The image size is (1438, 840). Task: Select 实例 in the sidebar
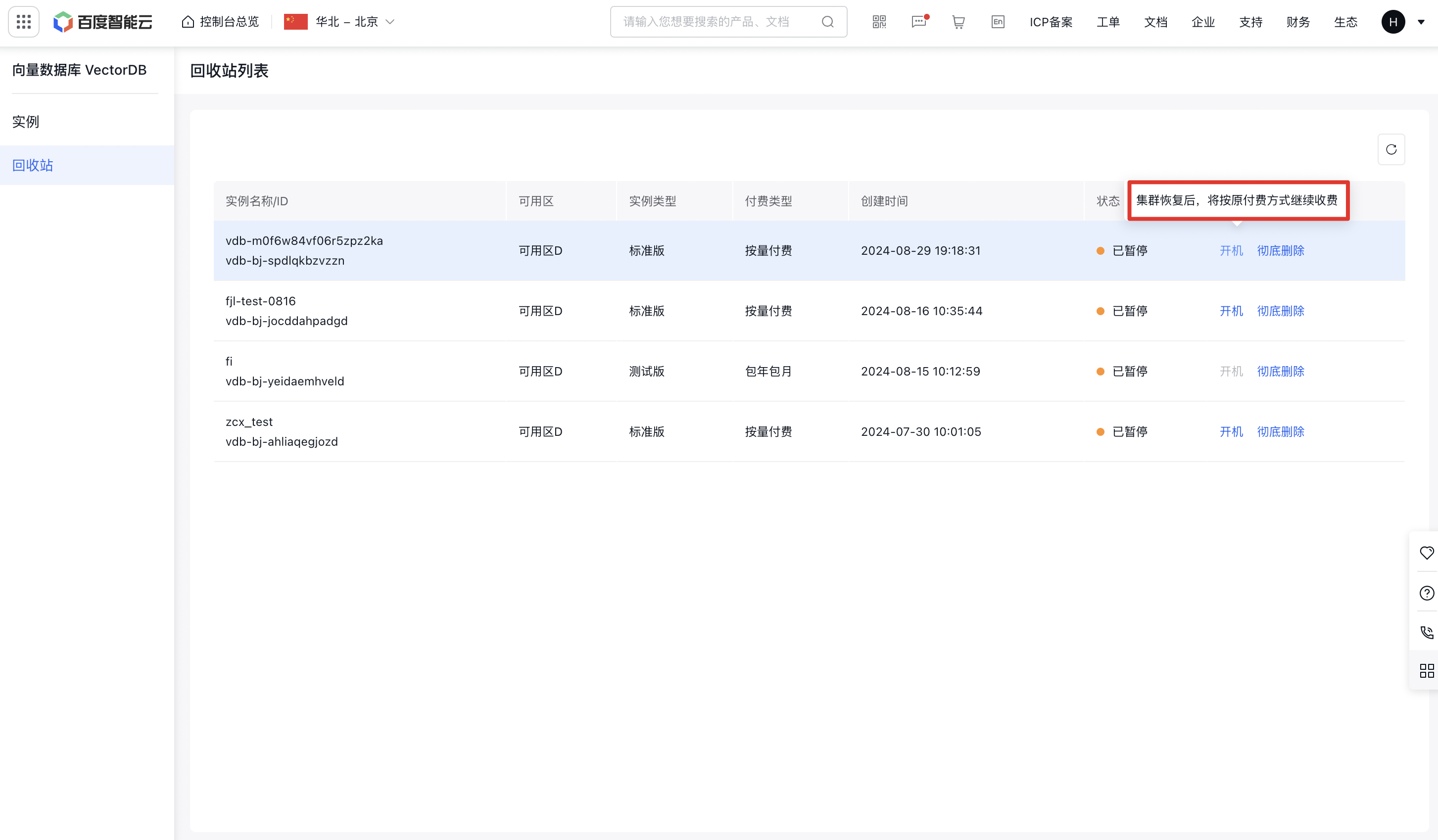click(87, 122)
